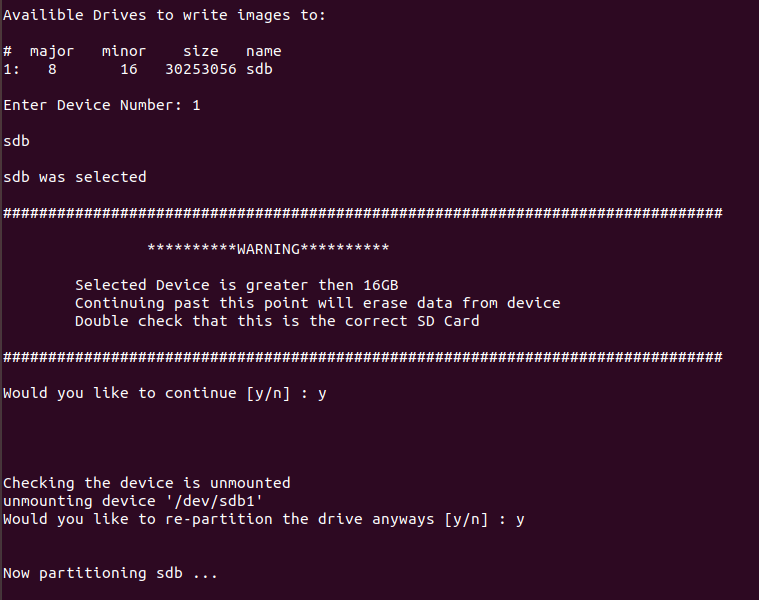Click the "Would you like to continue" prompt

point(164,393)
